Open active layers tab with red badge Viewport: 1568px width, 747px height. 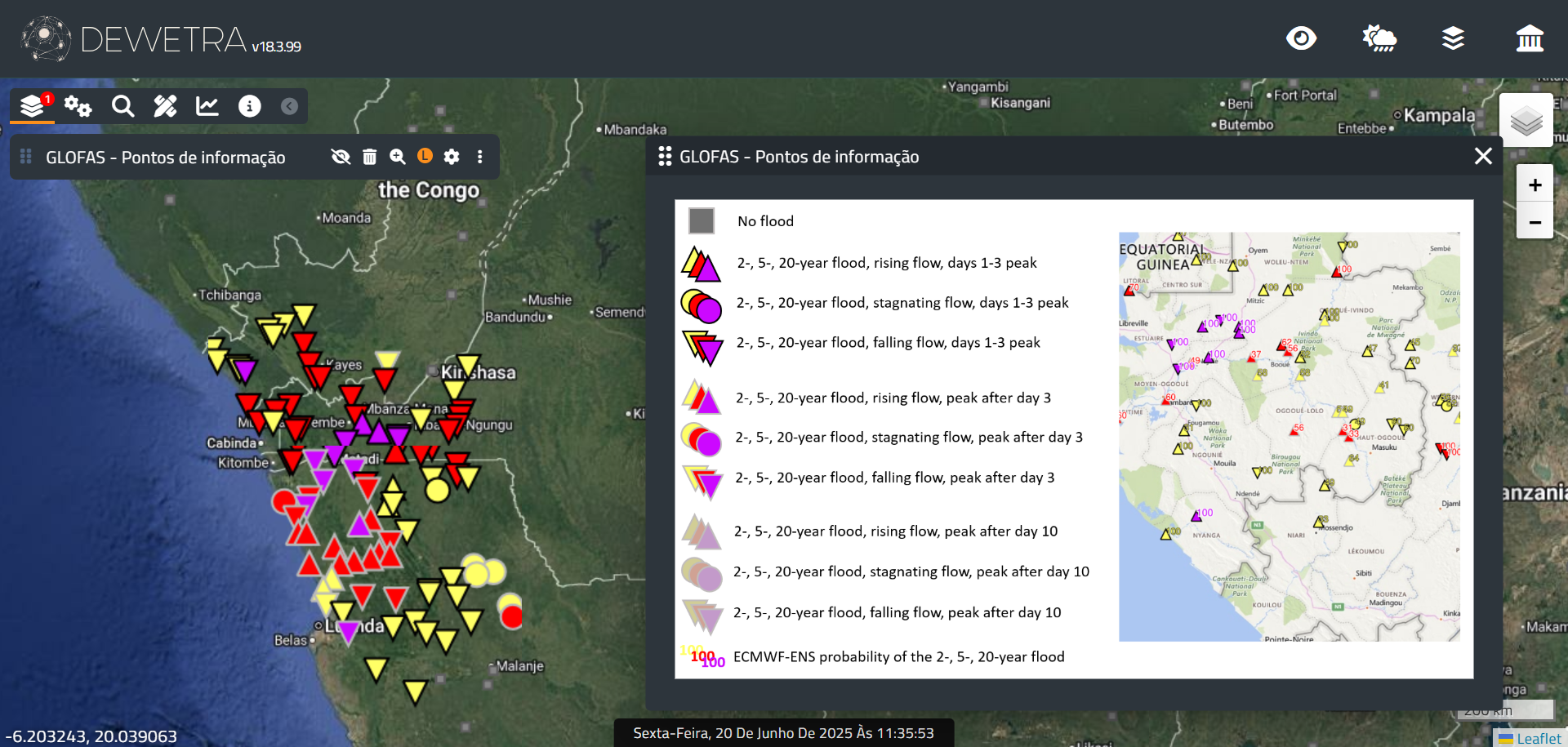tap(33, 106)
